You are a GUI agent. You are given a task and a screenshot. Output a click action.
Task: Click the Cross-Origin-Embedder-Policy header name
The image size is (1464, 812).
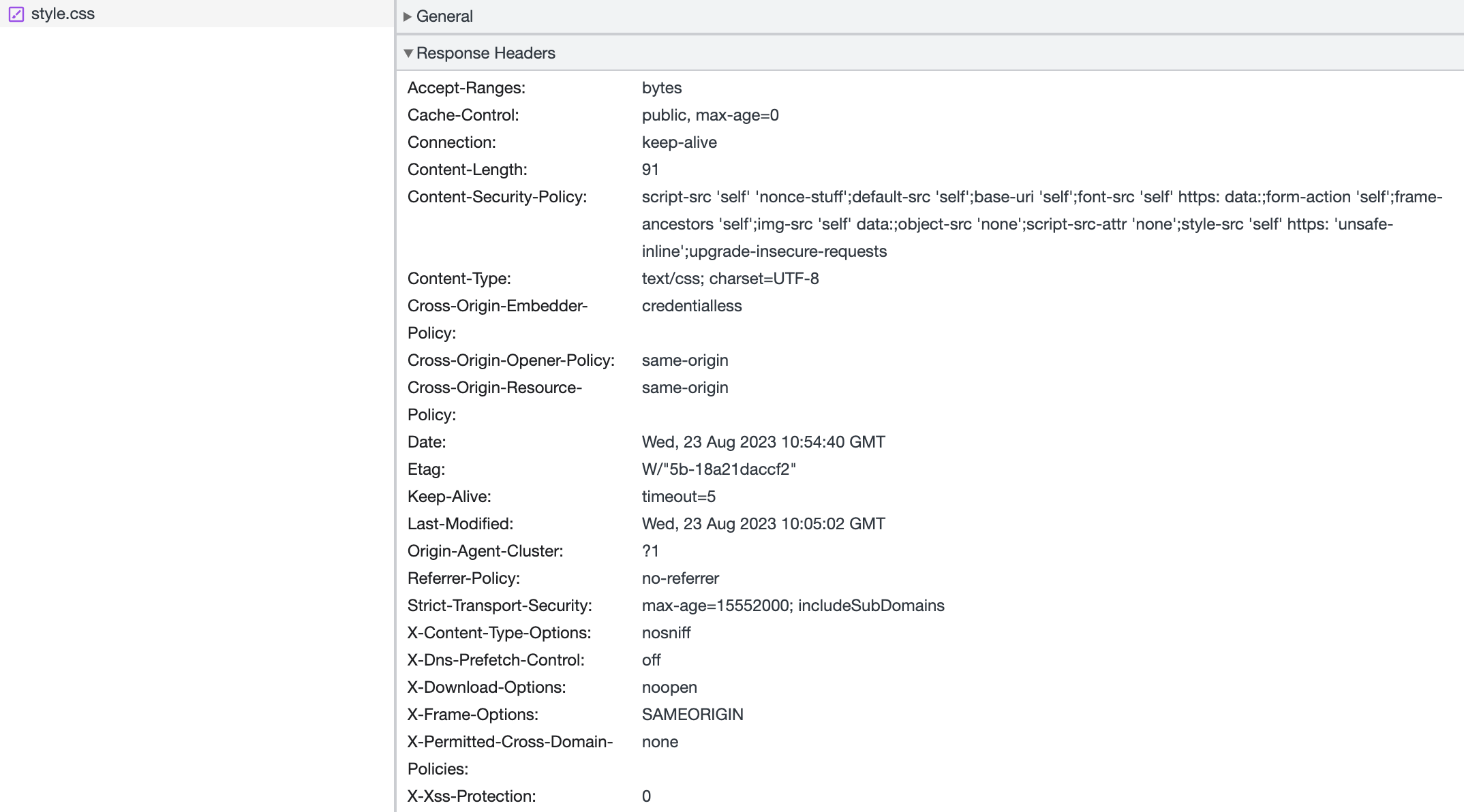coord(497,305)
